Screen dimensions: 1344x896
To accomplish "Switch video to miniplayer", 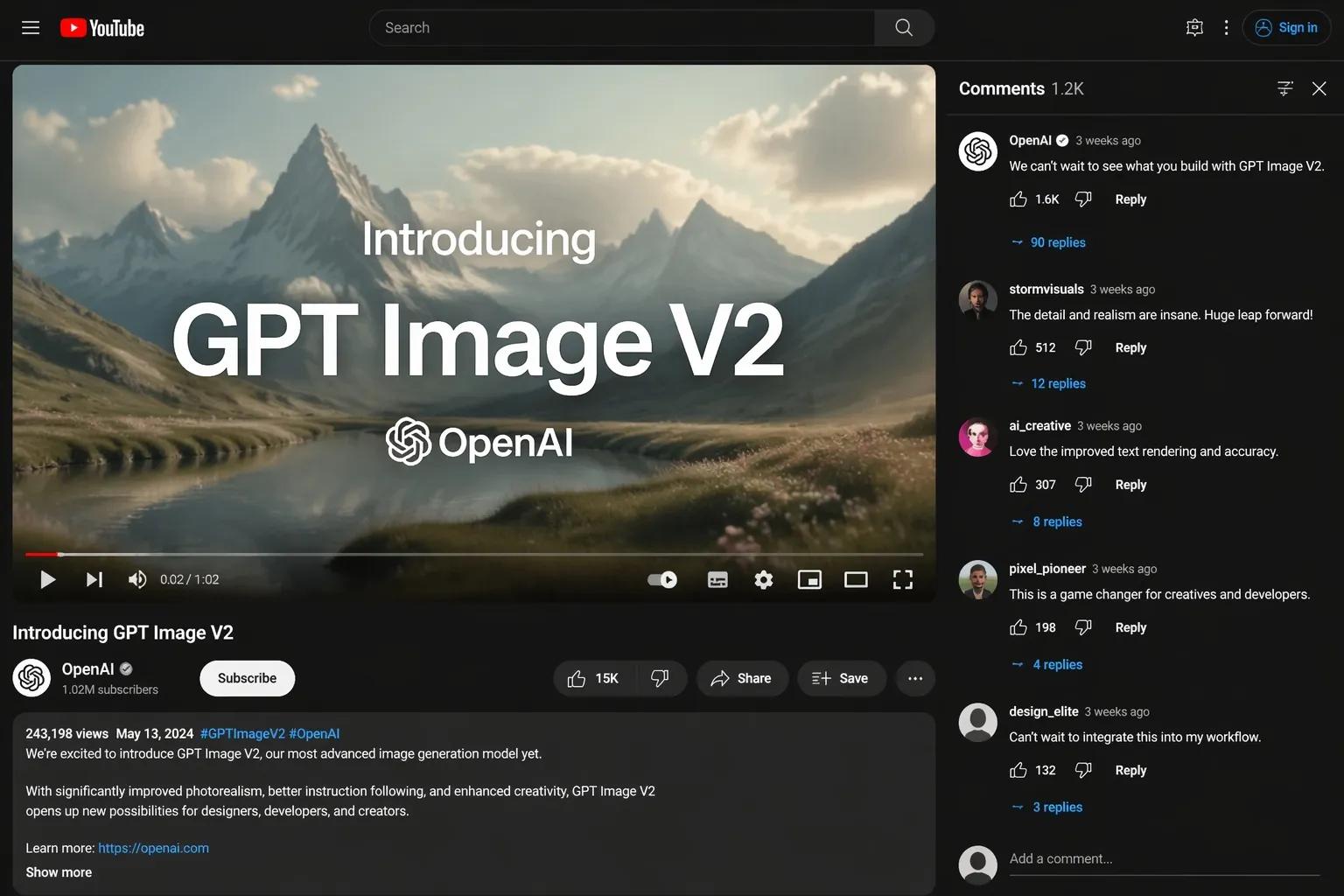I will click(x=809, y=580).
